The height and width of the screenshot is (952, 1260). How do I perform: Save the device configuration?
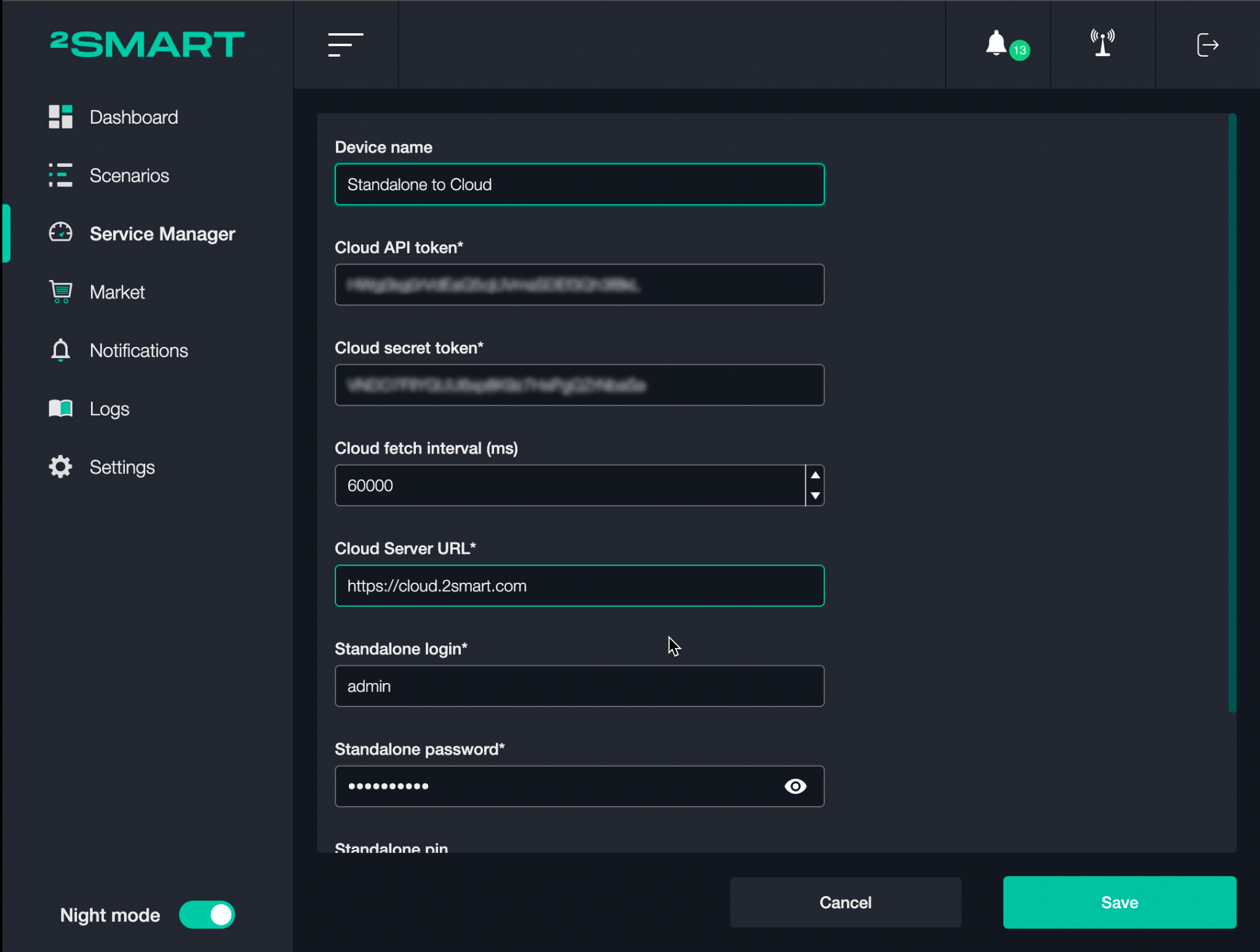[1118, 902]
